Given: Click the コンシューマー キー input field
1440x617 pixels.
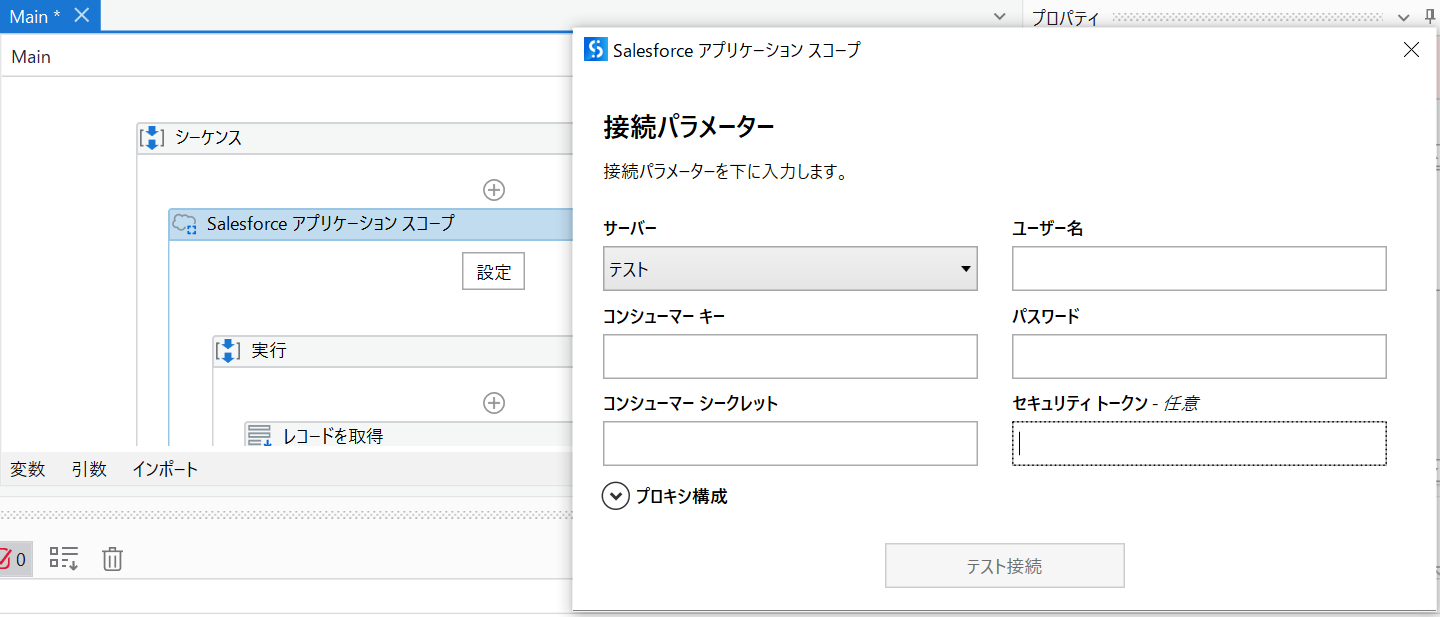Looking at the screenshot, I should pyautogui.click(x=790, y=357).
